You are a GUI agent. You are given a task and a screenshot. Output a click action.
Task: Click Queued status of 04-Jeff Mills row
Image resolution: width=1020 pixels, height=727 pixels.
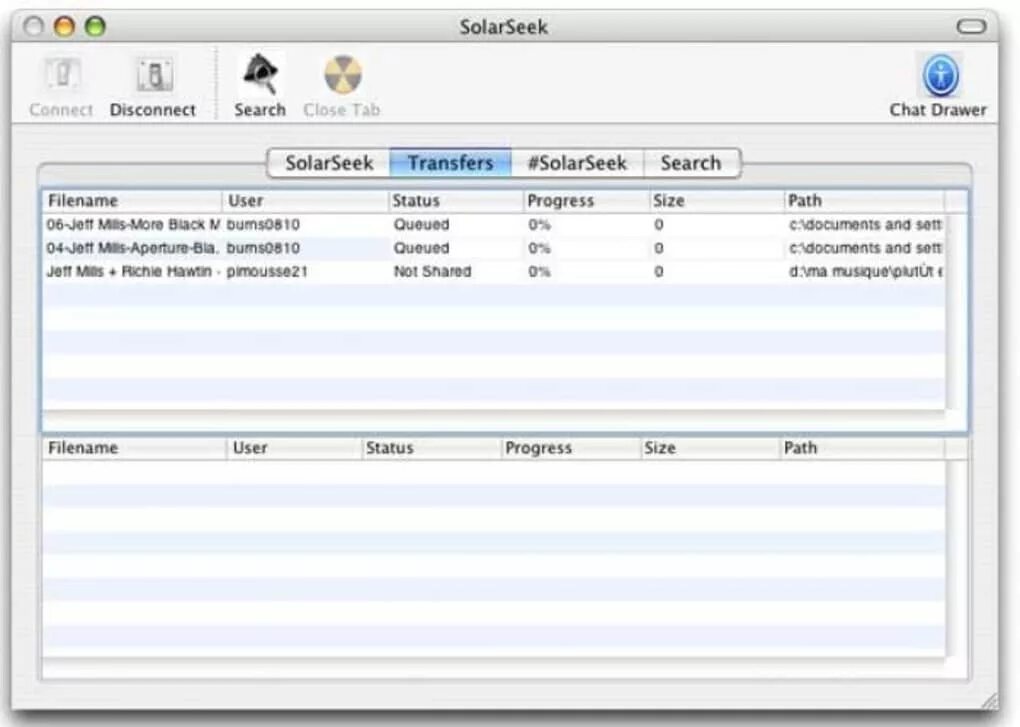pos(421,248)
